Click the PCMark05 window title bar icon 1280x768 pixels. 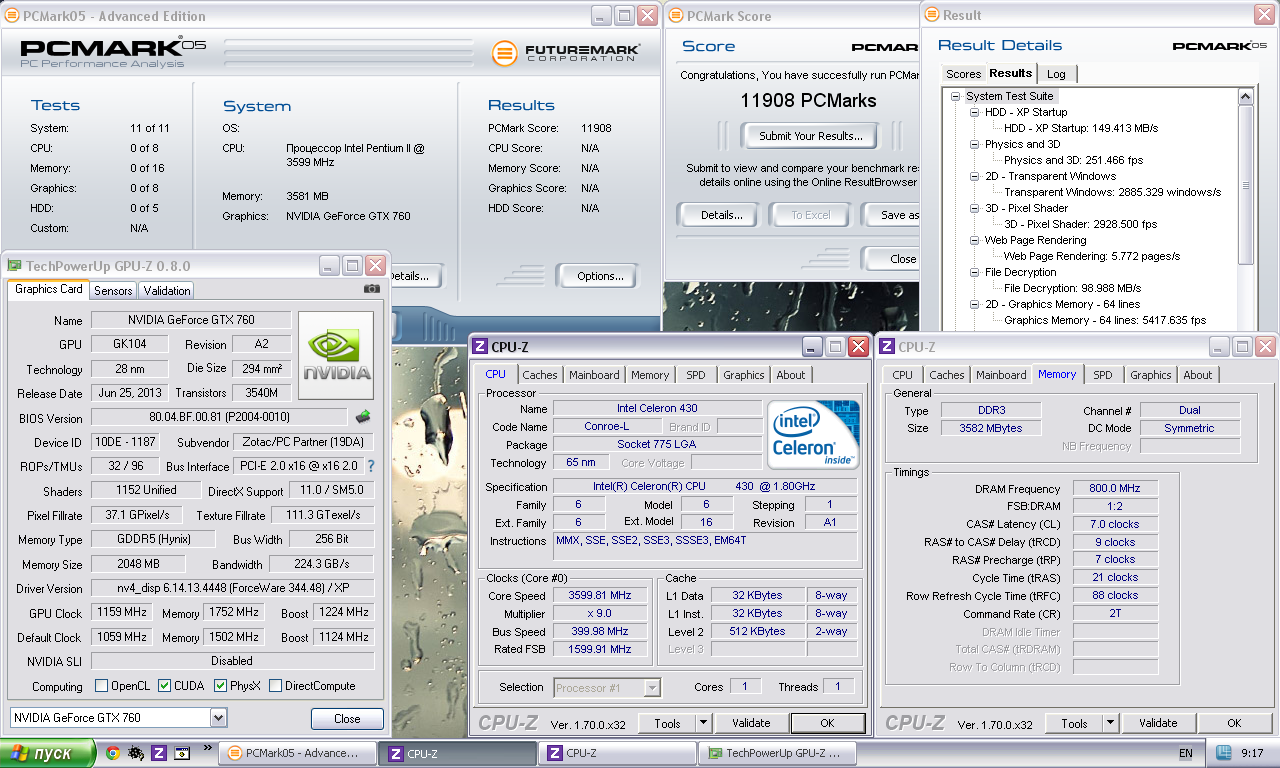12,16
